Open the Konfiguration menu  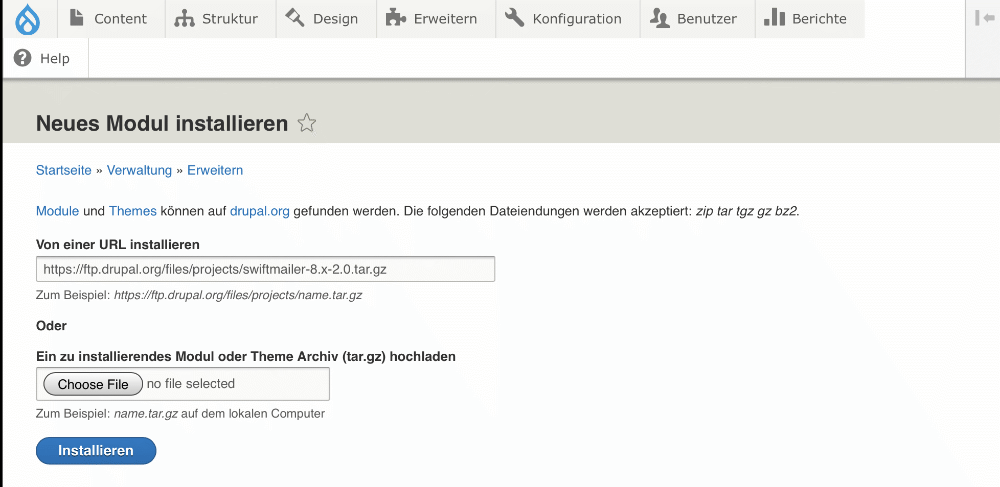(x=568, y=19)
